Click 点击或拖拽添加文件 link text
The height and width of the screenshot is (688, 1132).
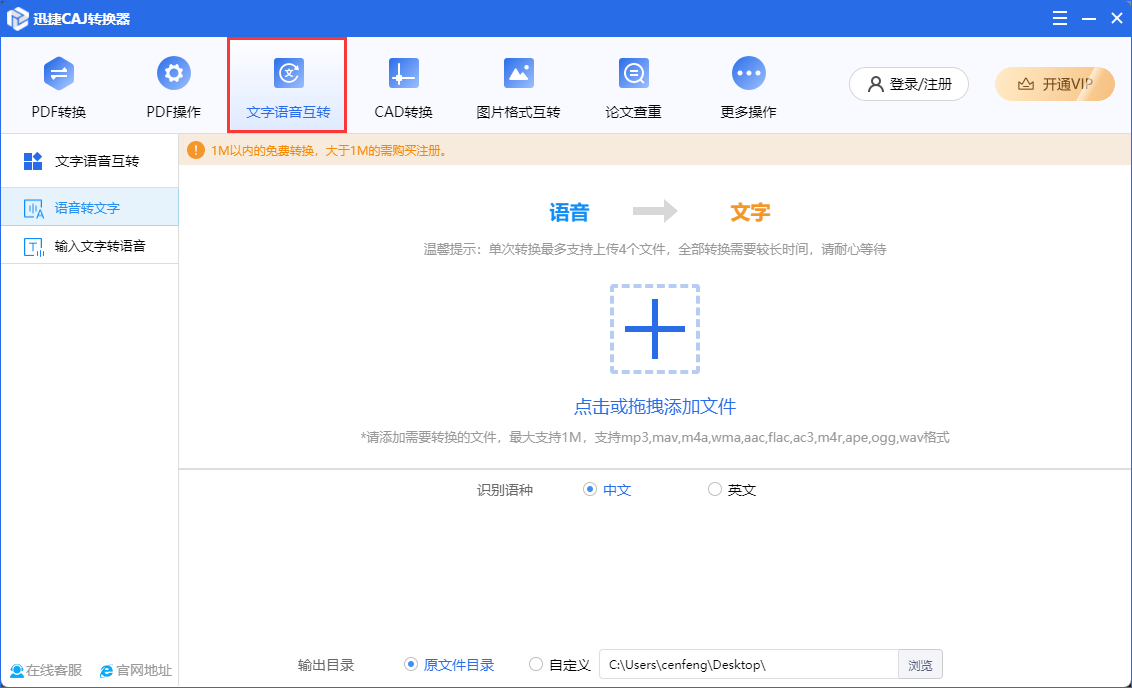(655, 406)
